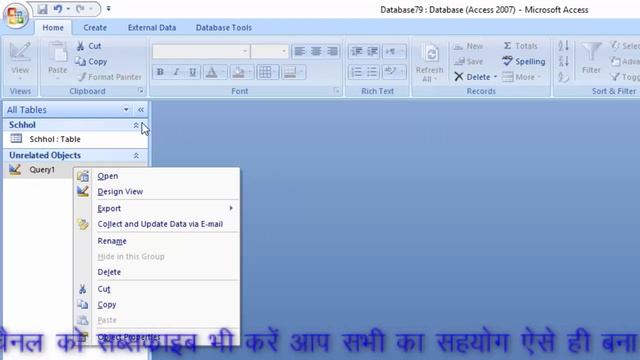Open Customize Quick Access Toolbar arrow

(109, 9)
